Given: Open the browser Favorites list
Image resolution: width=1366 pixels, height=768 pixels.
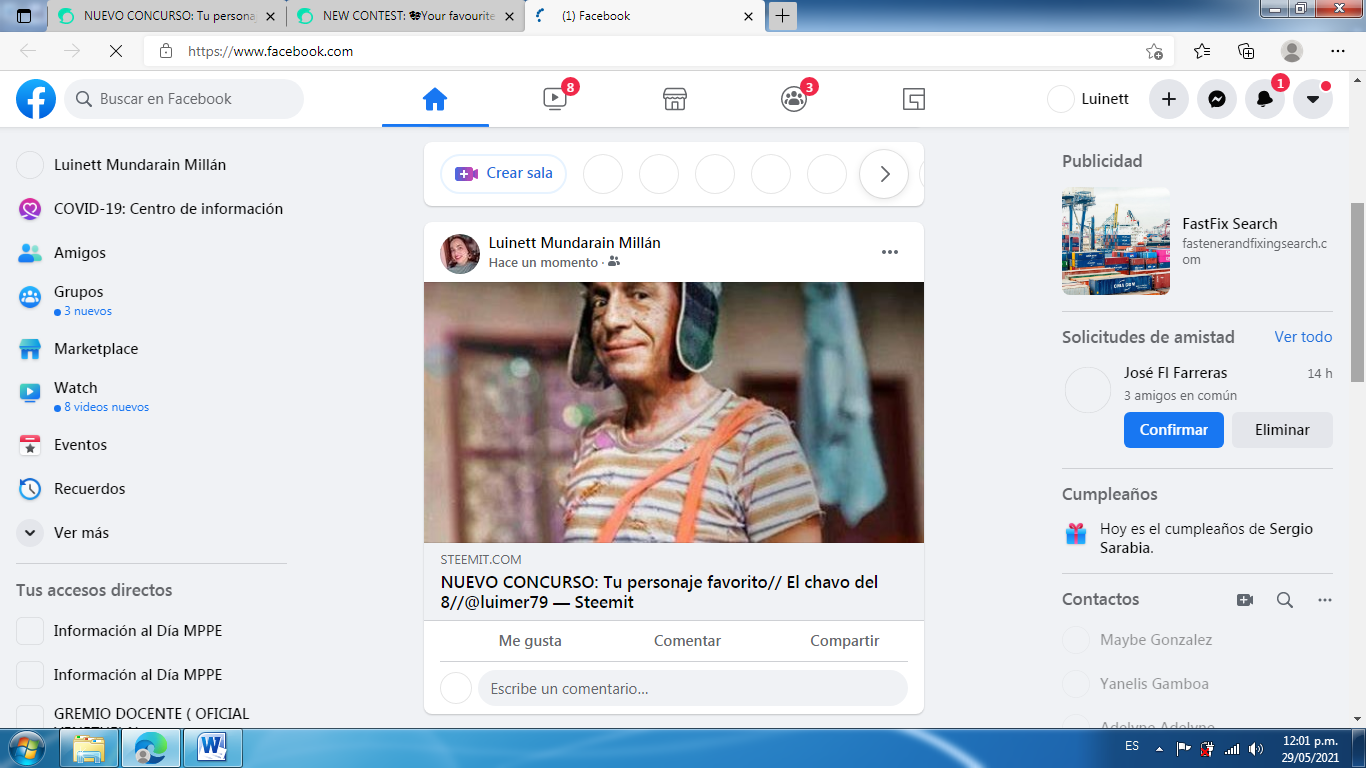Looking at the screenshot, I should click(x=1201, y=51).
